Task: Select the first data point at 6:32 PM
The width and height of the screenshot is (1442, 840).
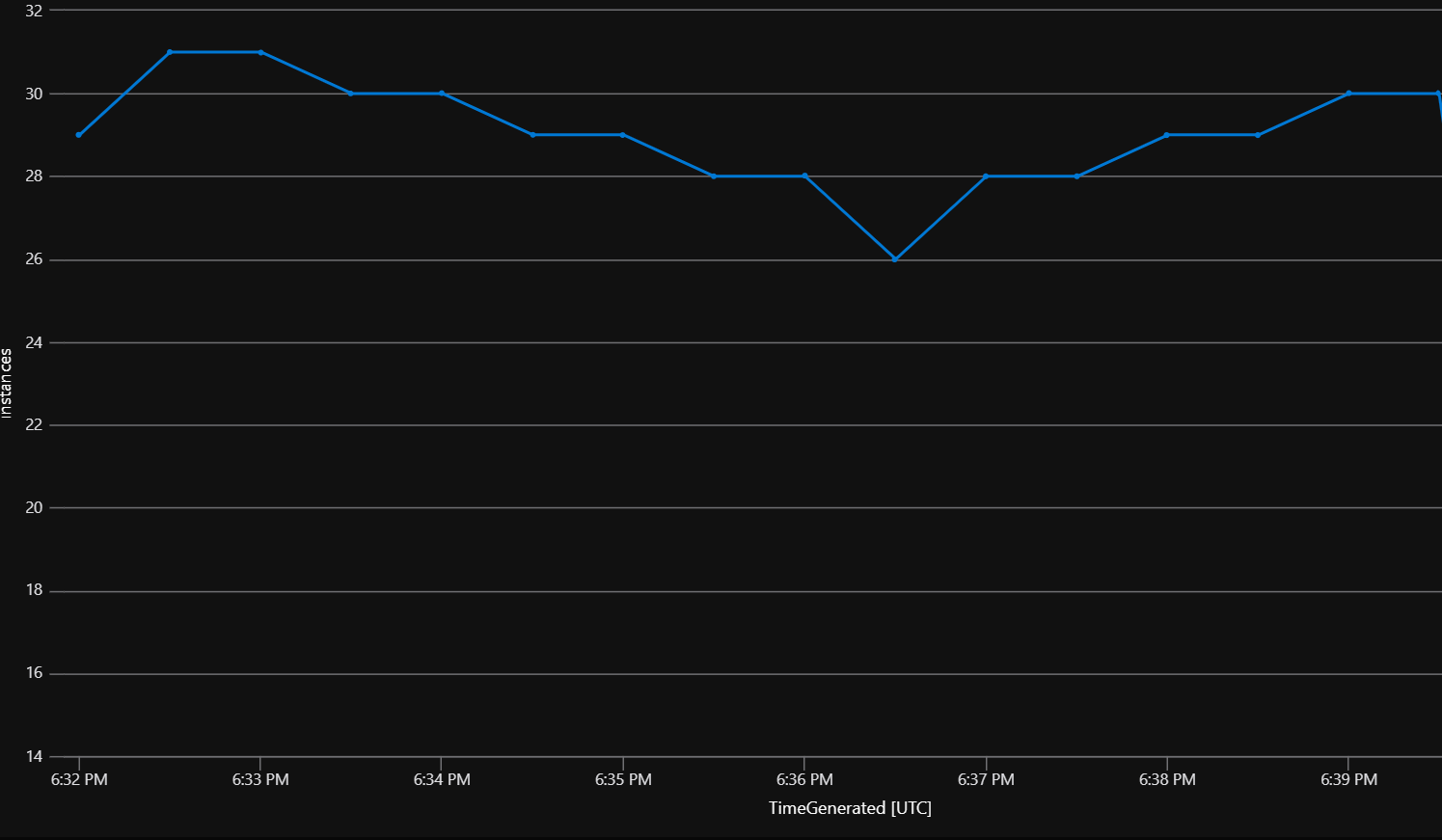Action: 79,135
